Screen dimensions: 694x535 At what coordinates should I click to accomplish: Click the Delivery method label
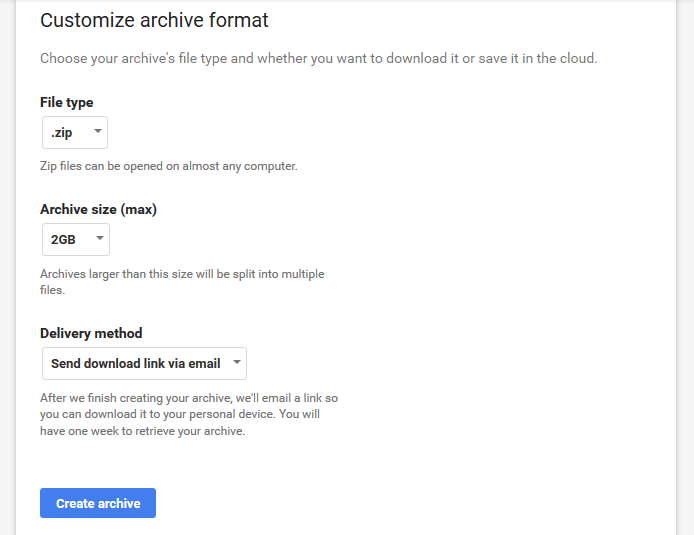click(x=91, y=333)
